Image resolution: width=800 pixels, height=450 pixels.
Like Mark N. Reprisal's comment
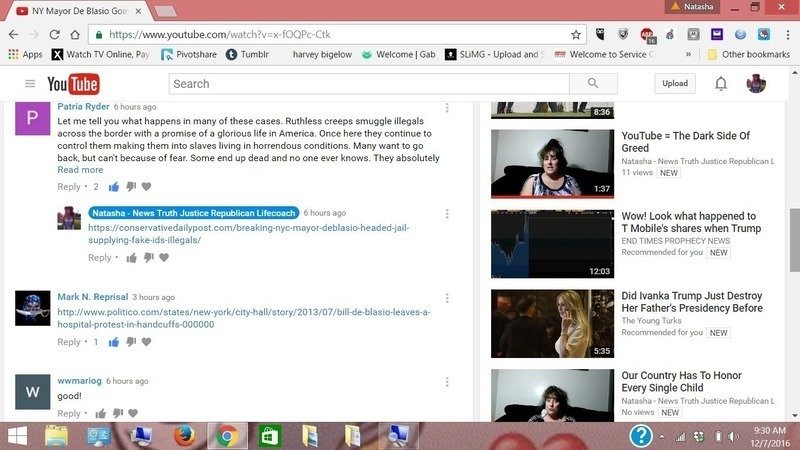[114, 342]
